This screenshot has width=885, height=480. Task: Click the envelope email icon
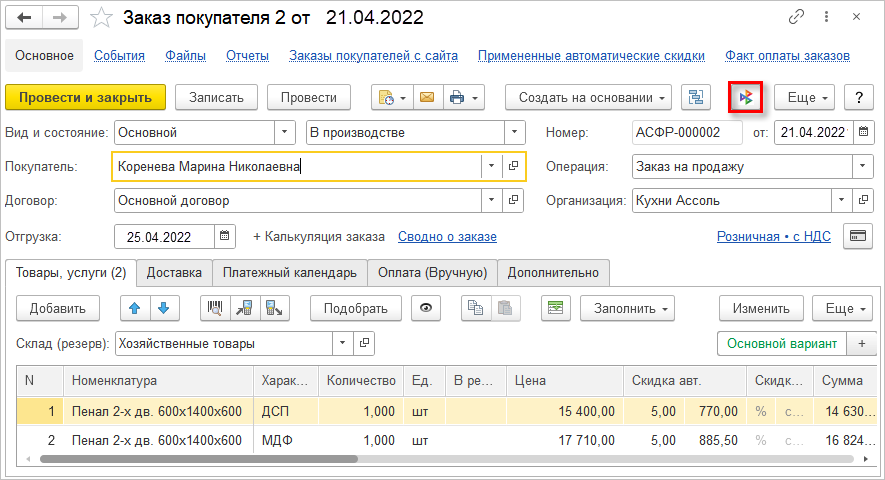click(426, 97)
